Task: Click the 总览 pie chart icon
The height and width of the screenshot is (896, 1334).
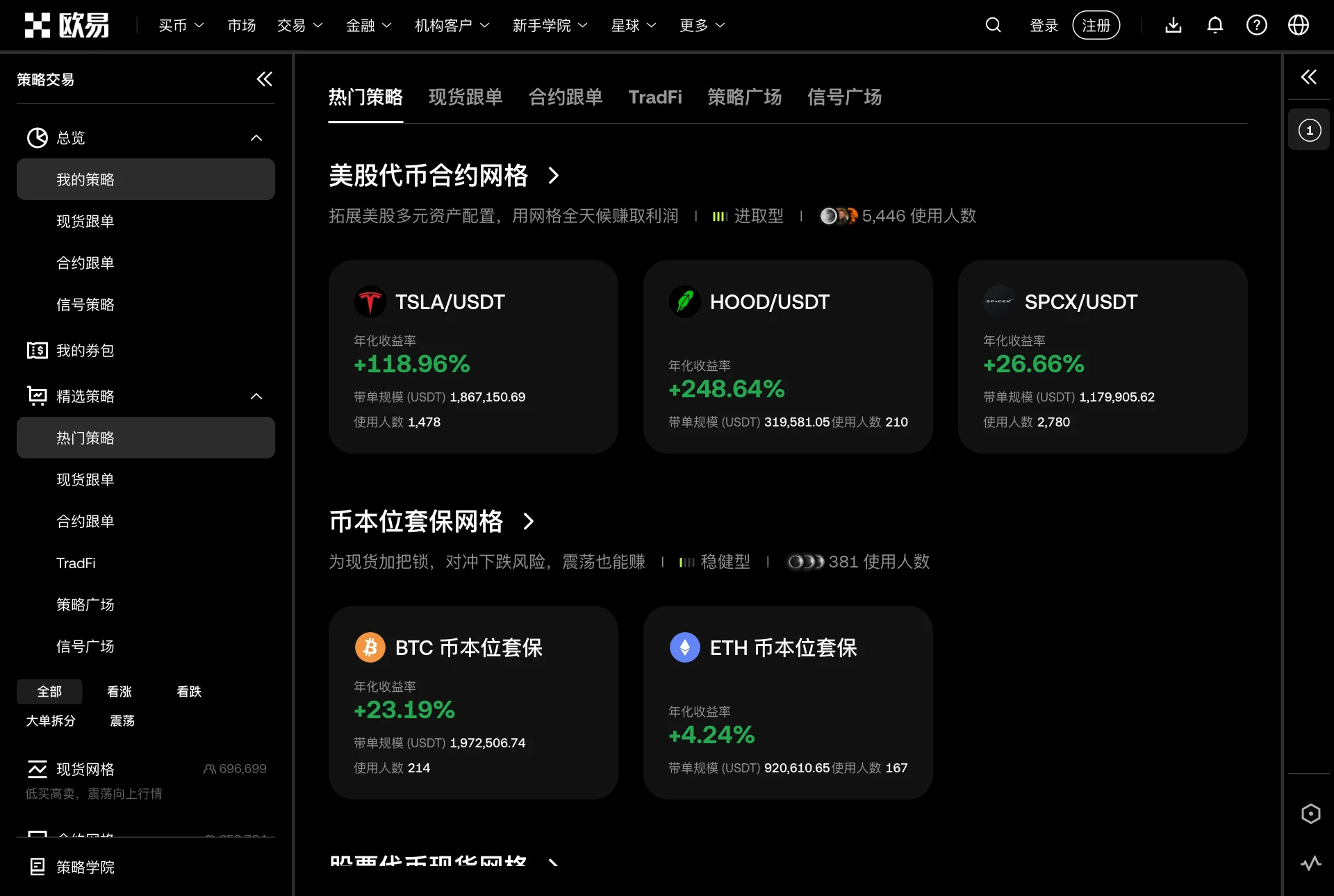Action: pos(38,138)
